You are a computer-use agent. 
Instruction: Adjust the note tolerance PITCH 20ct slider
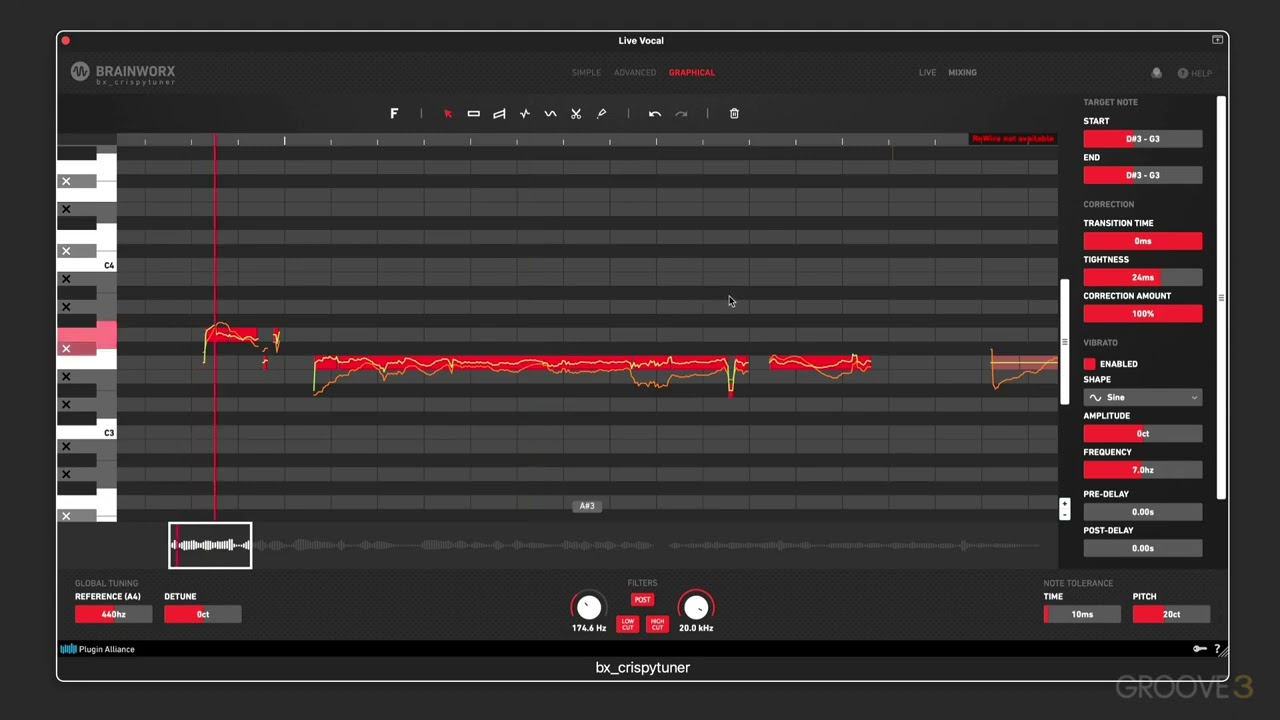1171,614
